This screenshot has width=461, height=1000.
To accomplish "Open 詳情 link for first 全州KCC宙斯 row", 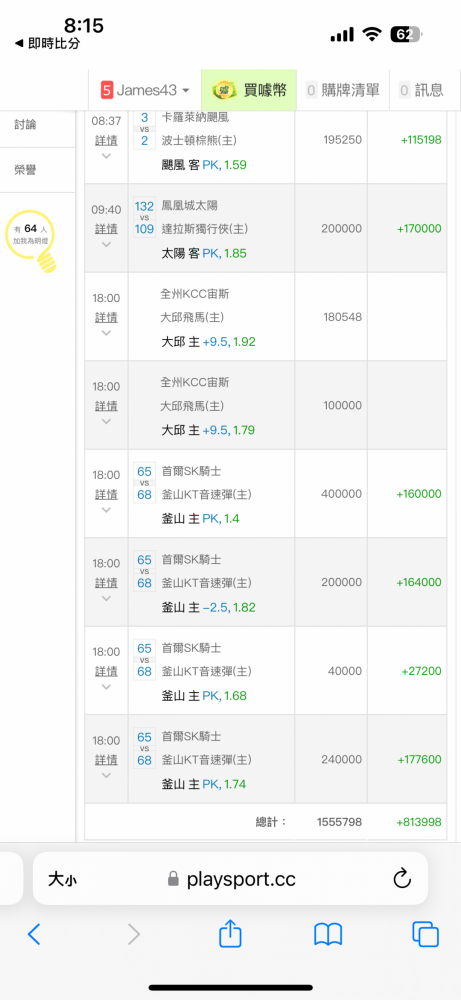I will [x=106, y=317].
